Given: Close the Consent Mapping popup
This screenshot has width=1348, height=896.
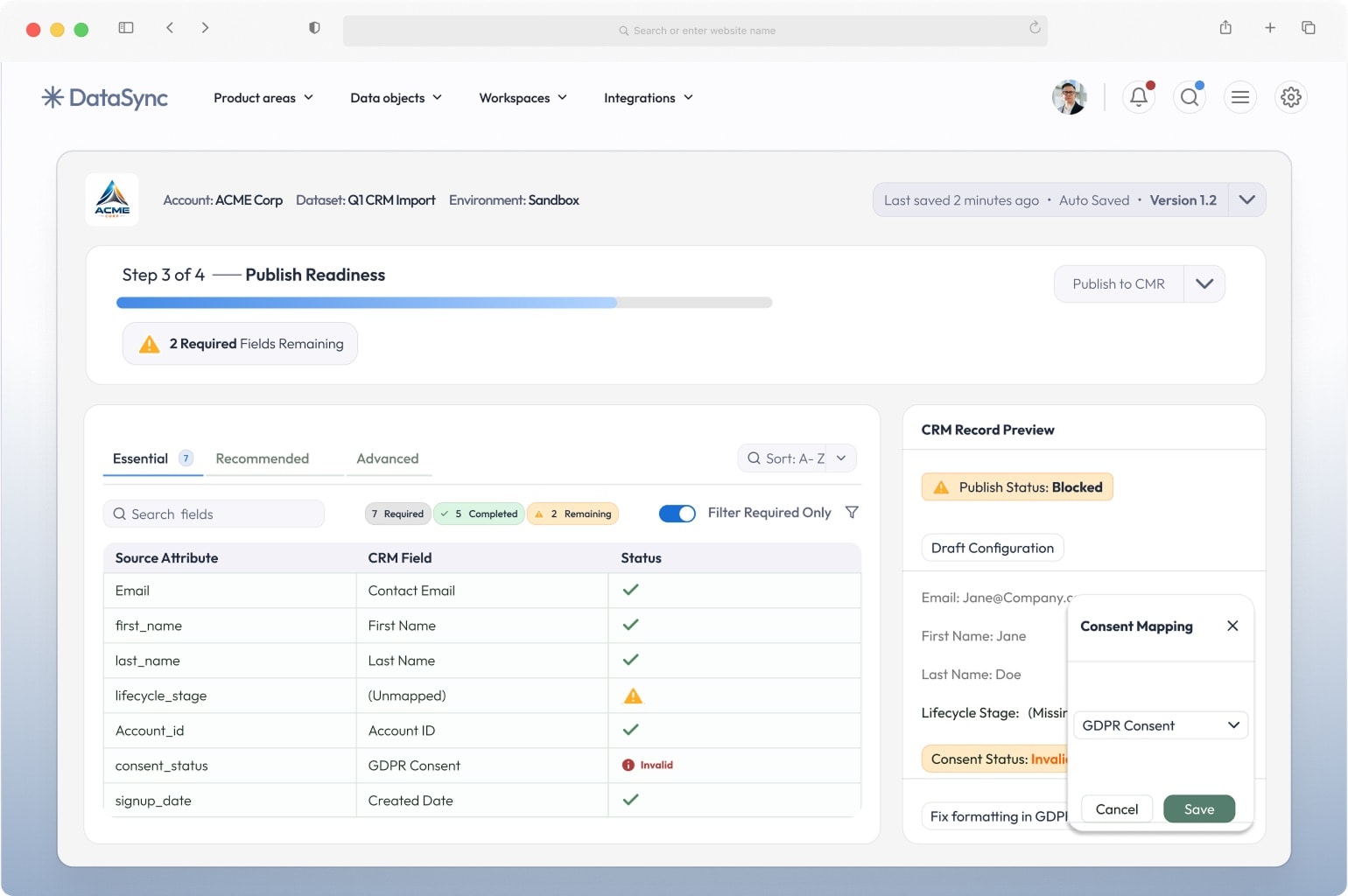Looking at the screenshot, I should 1232,626.
